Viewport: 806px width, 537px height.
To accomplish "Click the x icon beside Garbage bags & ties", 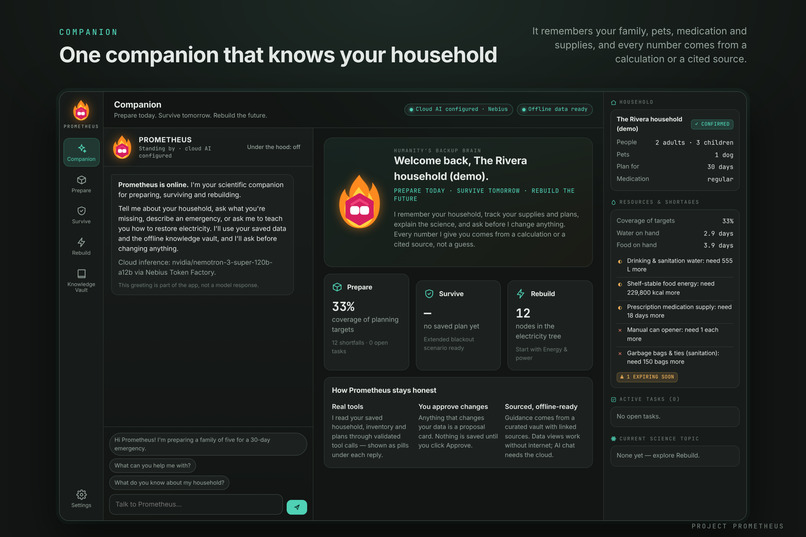I will pyautogui.click(x=620, y=353).
